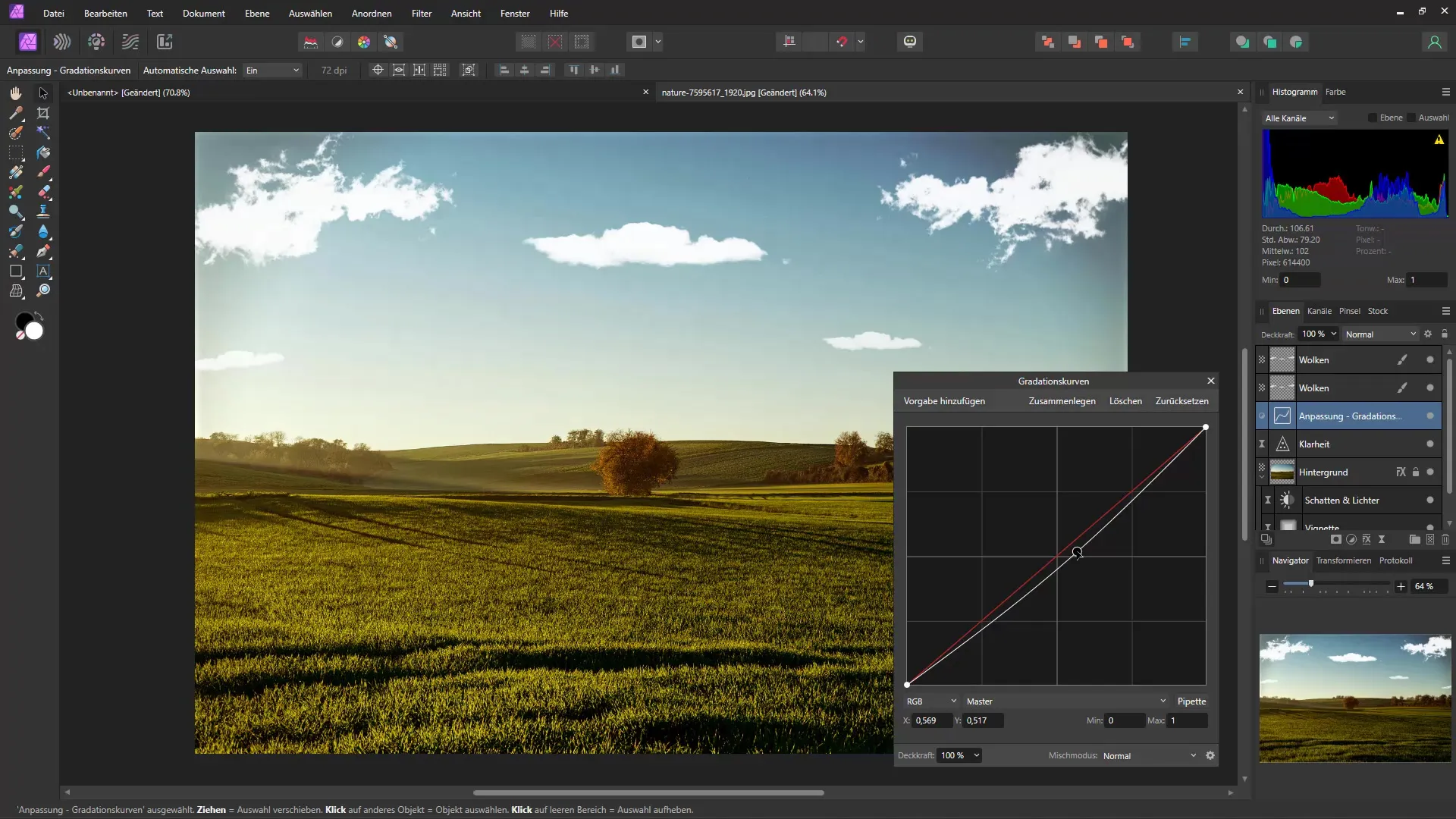Click the Select All toolbar icon
Screen dimensions: 1456x819
529,42
